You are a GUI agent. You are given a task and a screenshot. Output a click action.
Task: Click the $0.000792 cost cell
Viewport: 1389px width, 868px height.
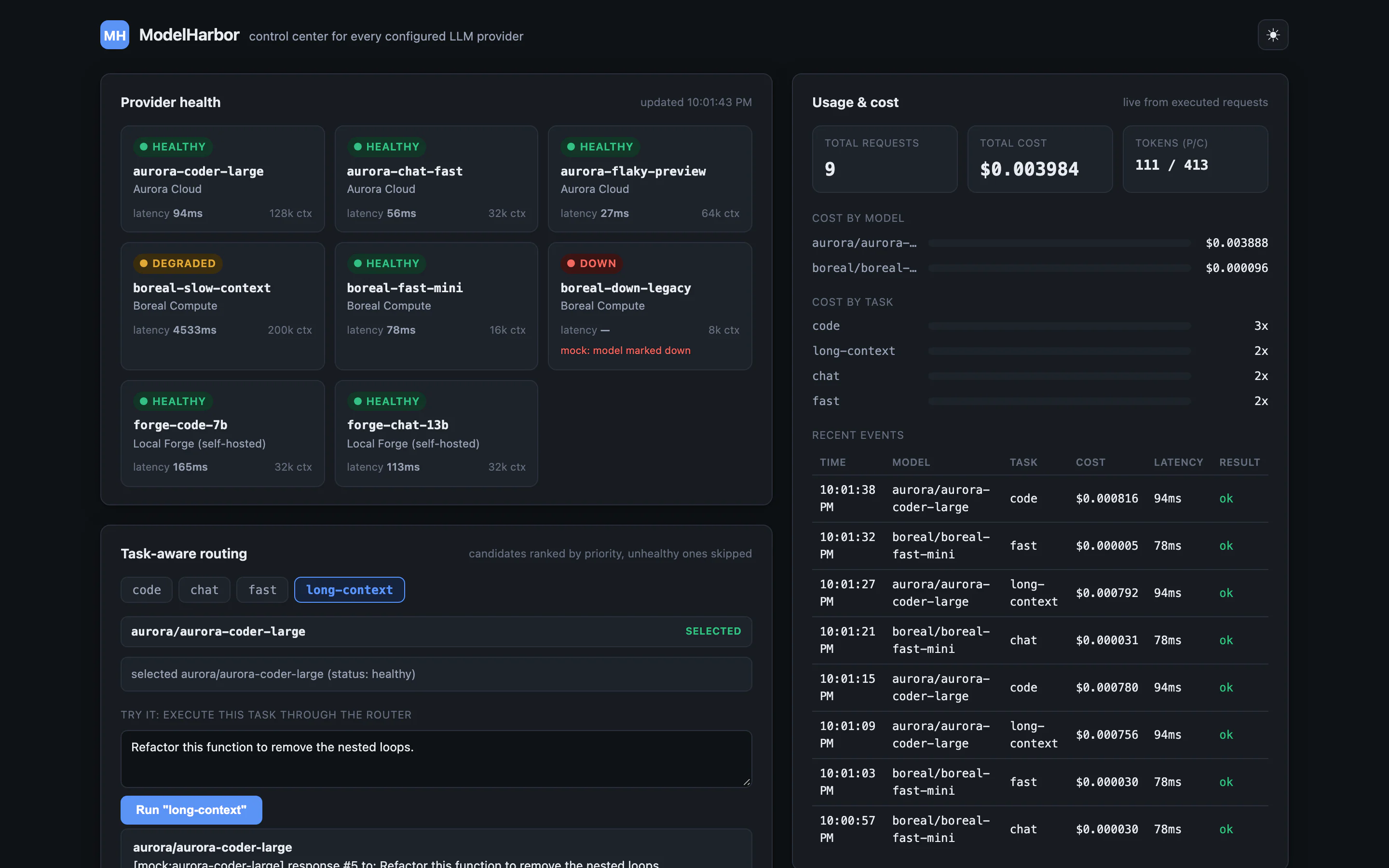click(x=1106, y=593)
